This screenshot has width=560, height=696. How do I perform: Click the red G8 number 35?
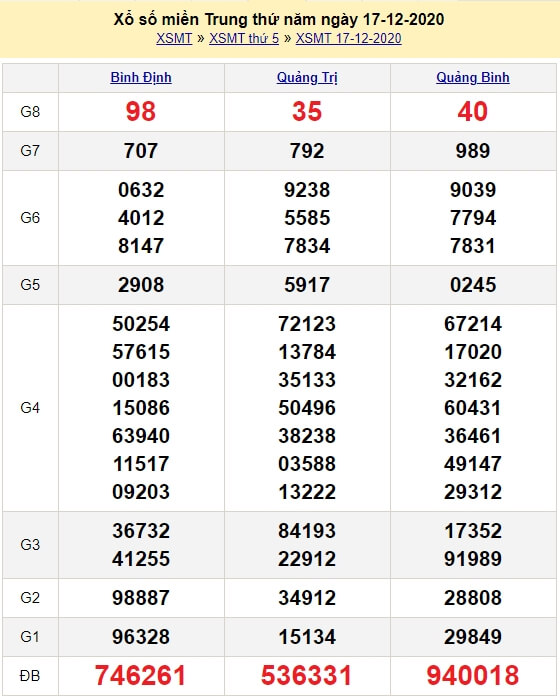click(307, 111)
